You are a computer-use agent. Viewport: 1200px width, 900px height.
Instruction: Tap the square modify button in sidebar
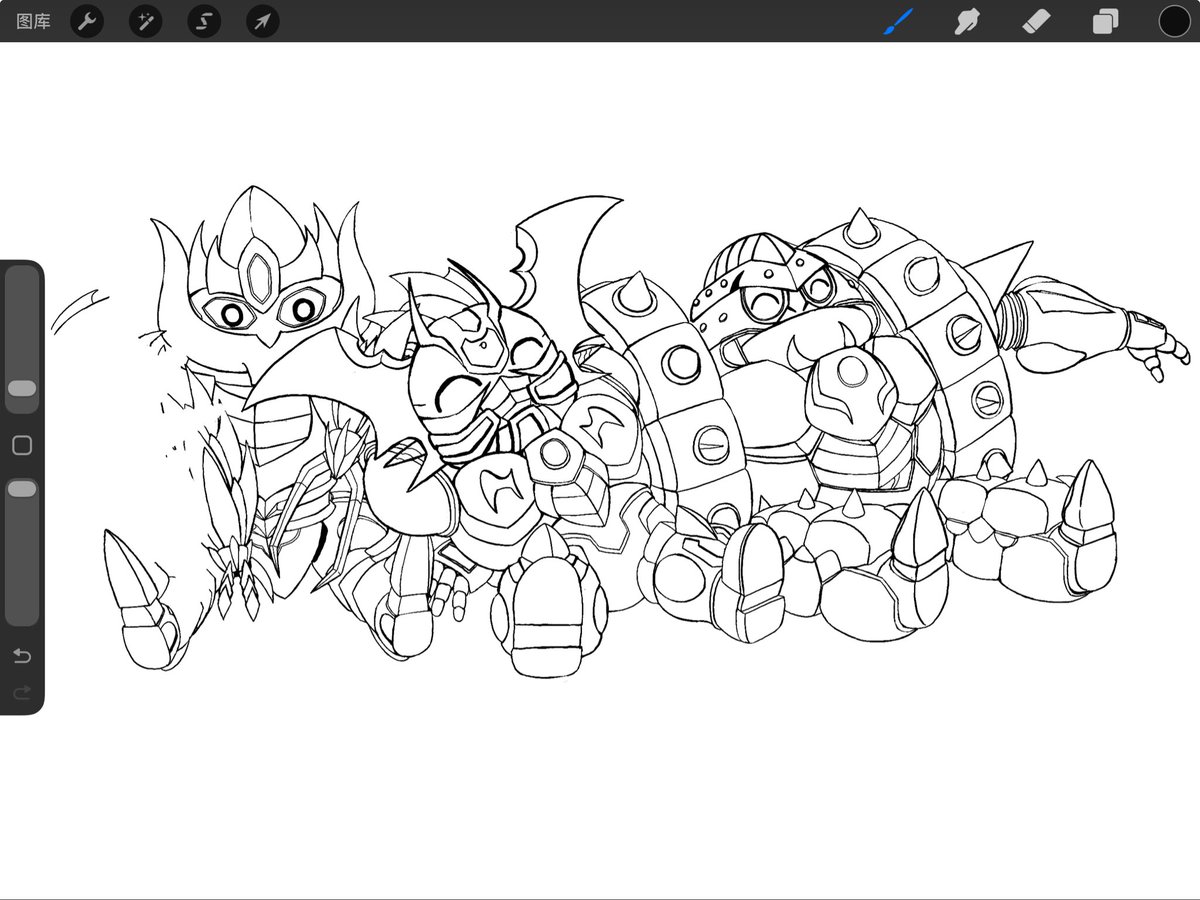pos(21,445)
